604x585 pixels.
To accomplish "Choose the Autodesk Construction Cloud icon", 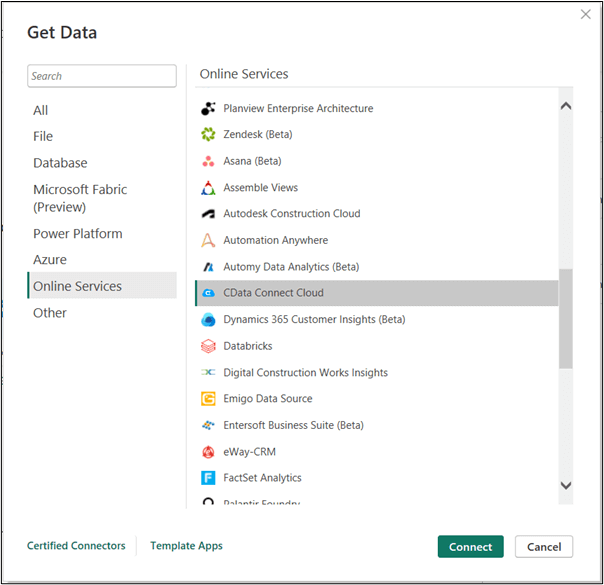I will click(x=208, y=214).
